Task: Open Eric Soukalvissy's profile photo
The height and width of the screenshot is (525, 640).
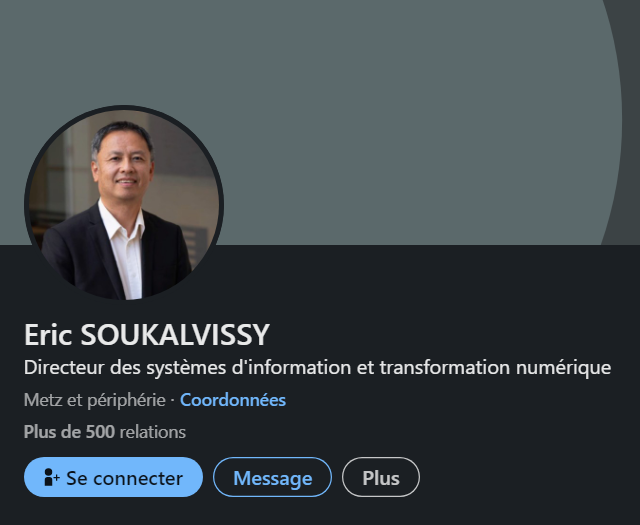Action: (x=124, y=203)
